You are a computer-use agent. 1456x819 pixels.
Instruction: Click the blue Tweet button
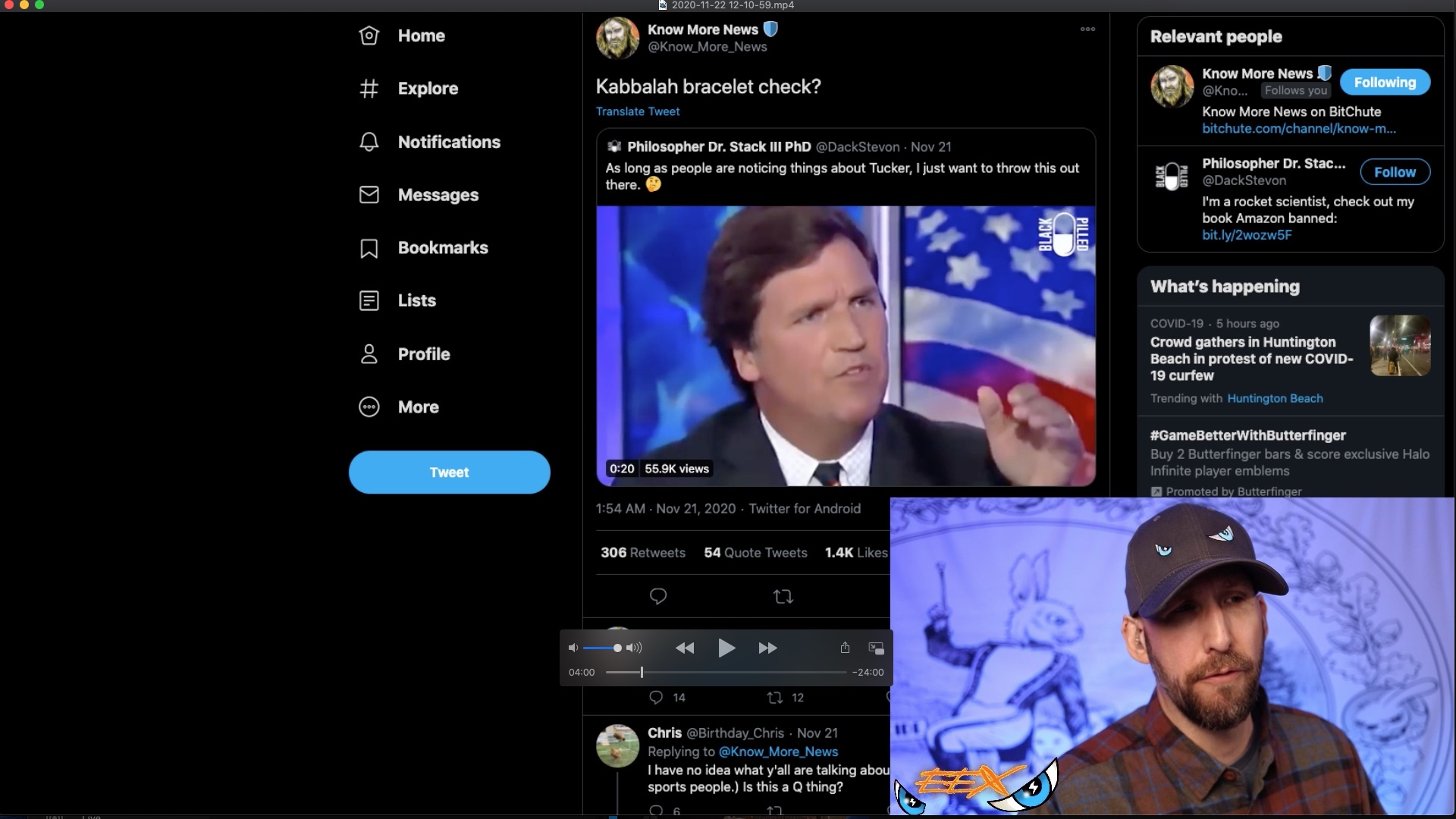pyautogui.click(x=449, y=472)
